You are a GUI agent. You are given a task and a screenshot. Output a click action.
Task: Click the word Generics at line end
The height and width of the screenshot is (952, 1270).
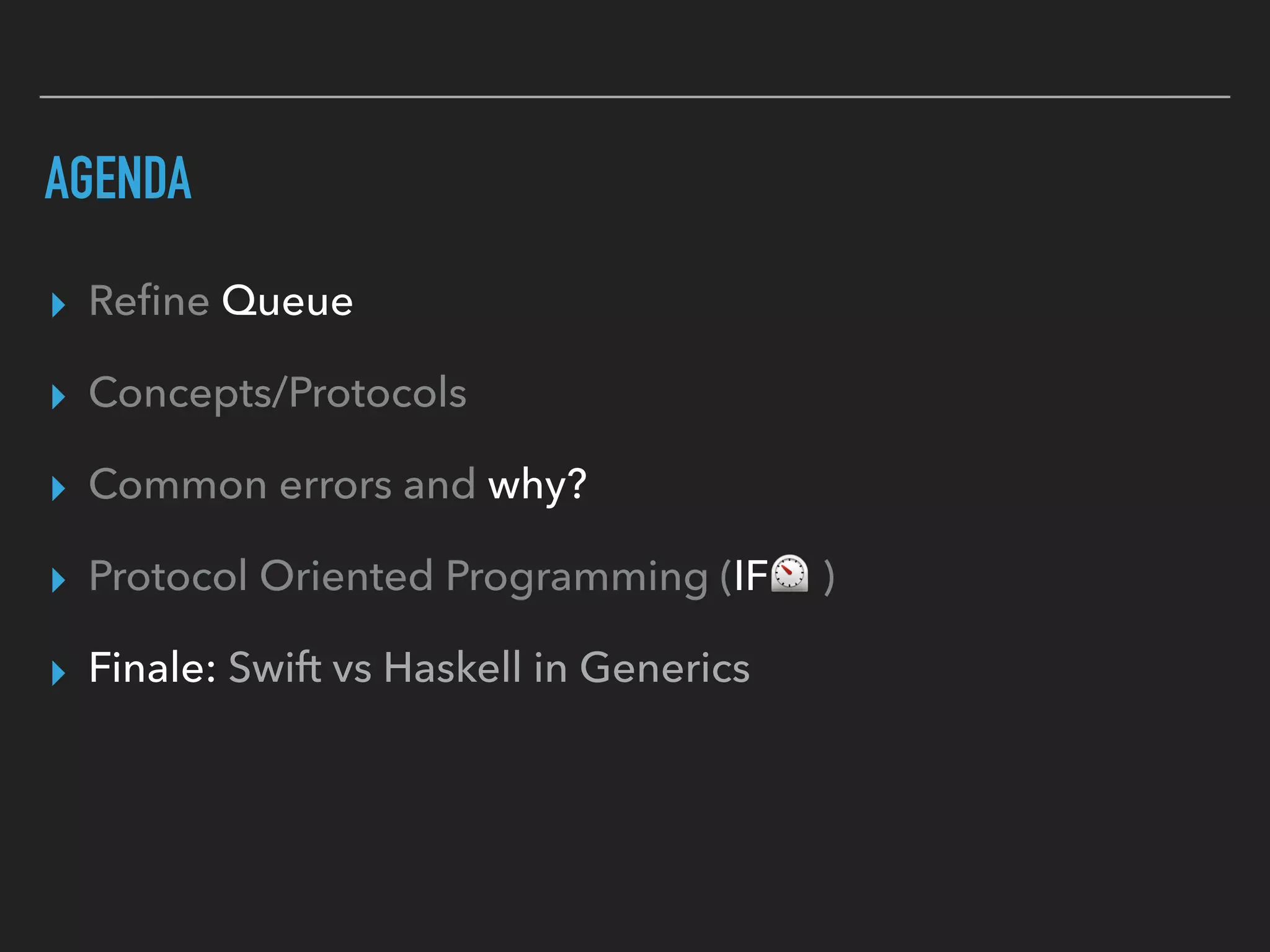(664, 668)
